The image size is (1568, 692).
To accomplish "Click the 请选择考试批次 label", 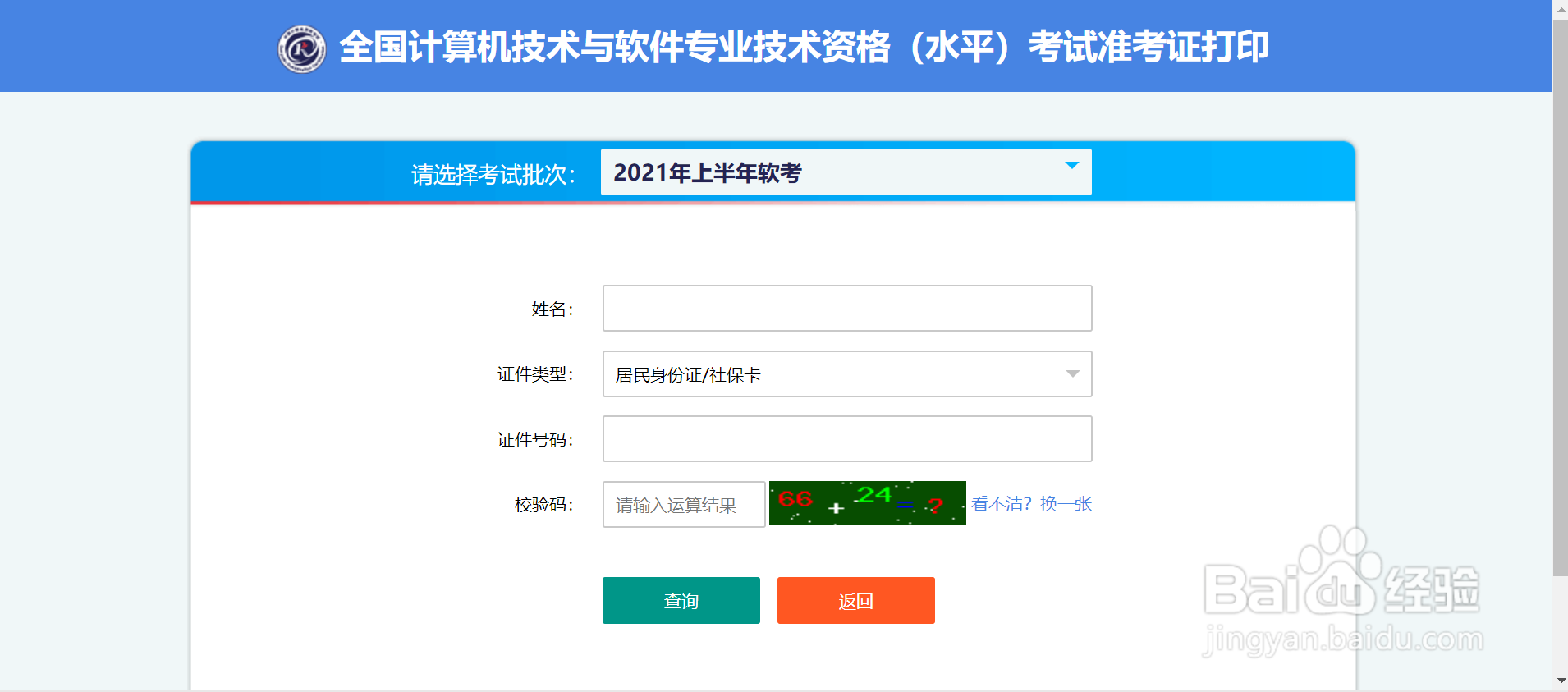I will click(493, 174).
